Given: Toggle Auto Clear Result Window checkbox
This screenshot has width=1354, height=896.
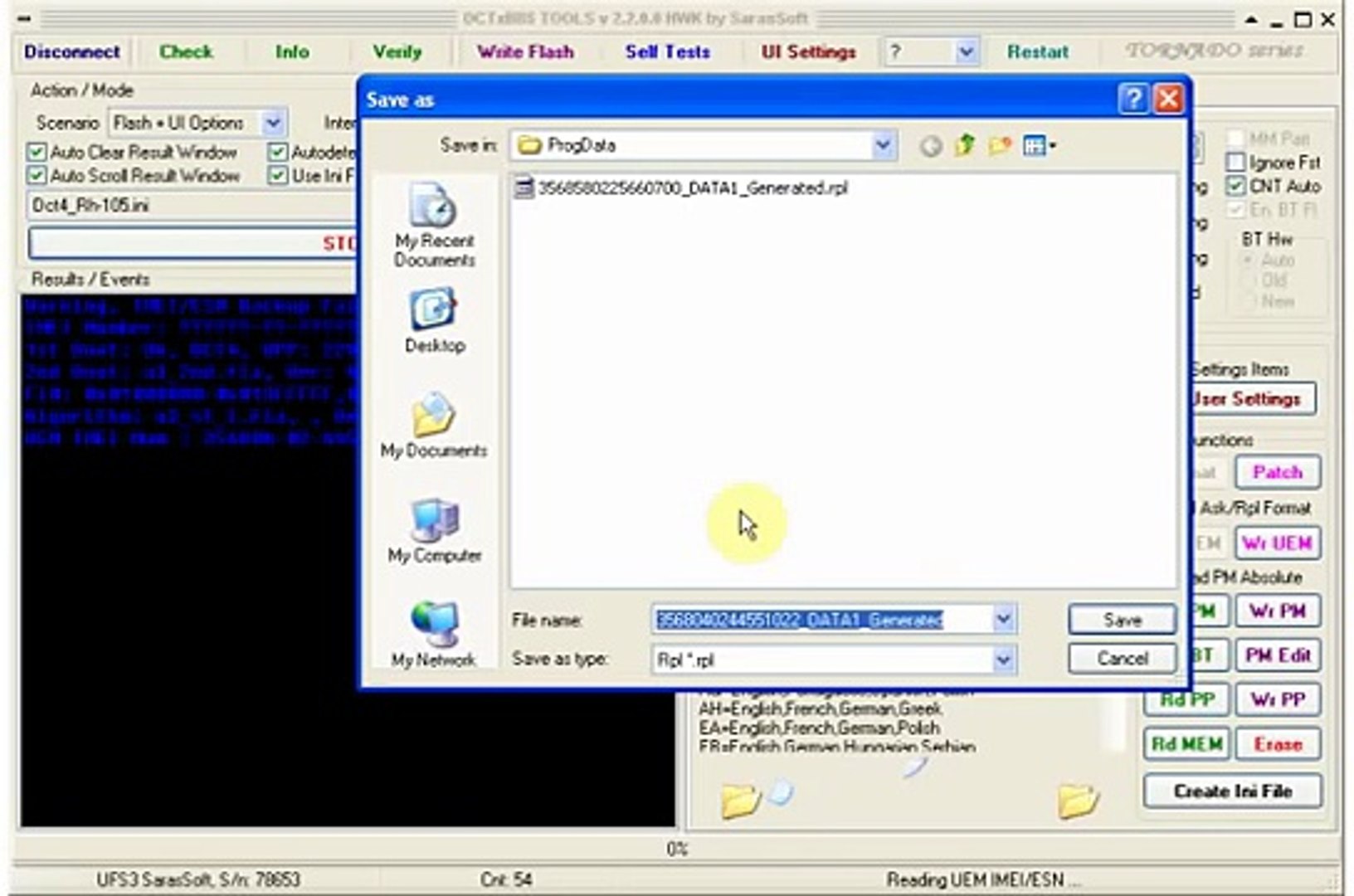Looking at the screenshot, I should (37, 153).
